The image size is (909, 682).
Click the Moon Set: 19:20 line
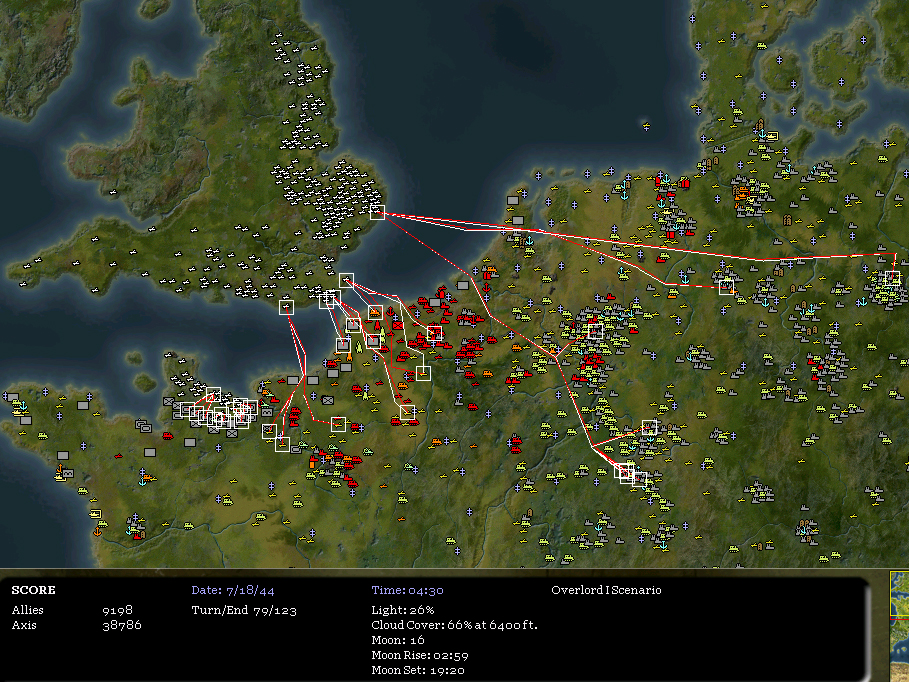pyautogui.click(x=417, y=670)
